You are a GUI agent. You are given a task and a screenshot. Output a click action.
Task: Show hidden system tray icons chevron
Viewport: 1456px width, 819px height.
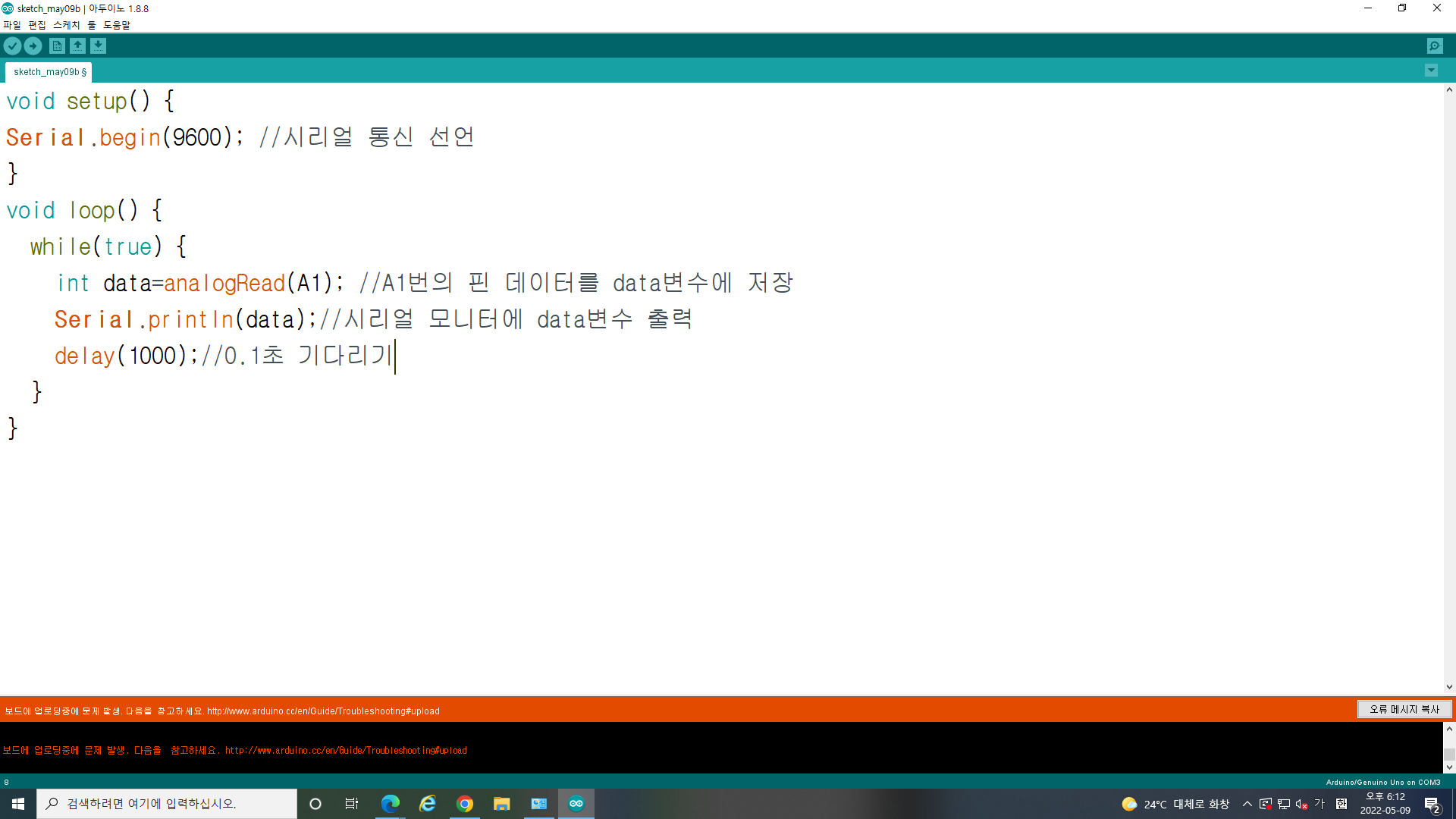coord(1247,804)
